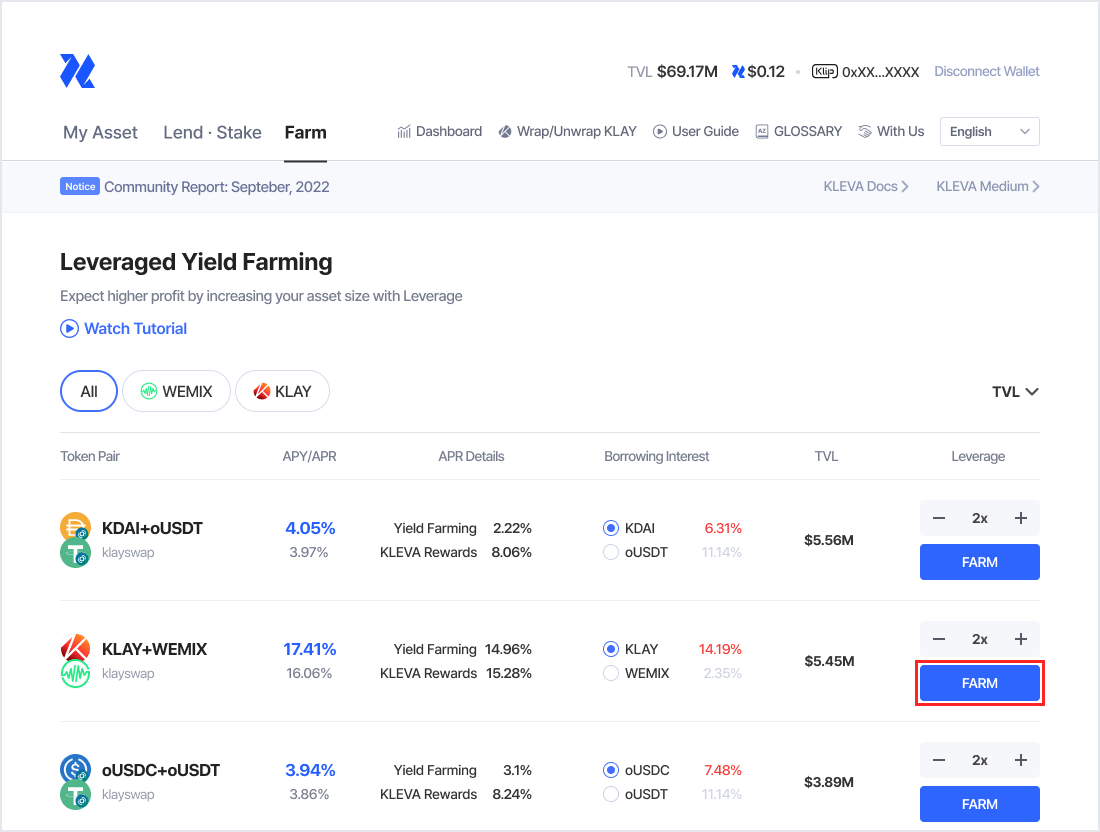
Task: Open the English language dropdown
Action: 989,132
